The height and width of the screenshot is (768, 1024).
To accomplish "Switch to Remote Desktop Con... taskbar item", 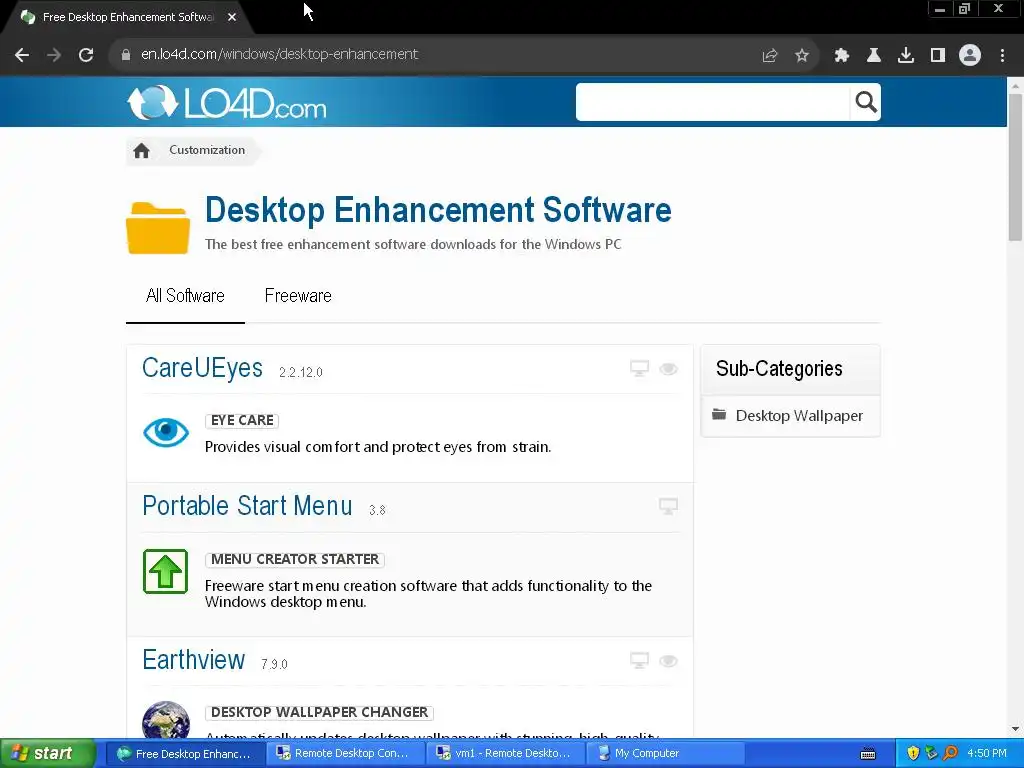I will click(x=345, y=754).
